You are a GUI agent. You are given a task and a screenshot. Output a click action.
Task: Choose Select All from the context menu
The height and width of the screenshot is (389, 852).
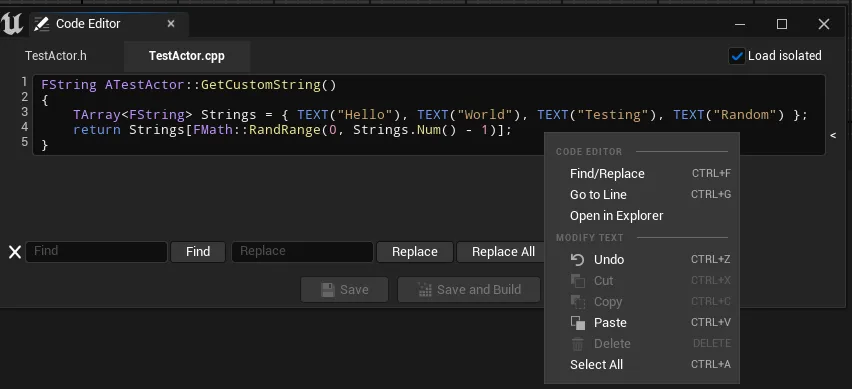(x=642, y=365)
